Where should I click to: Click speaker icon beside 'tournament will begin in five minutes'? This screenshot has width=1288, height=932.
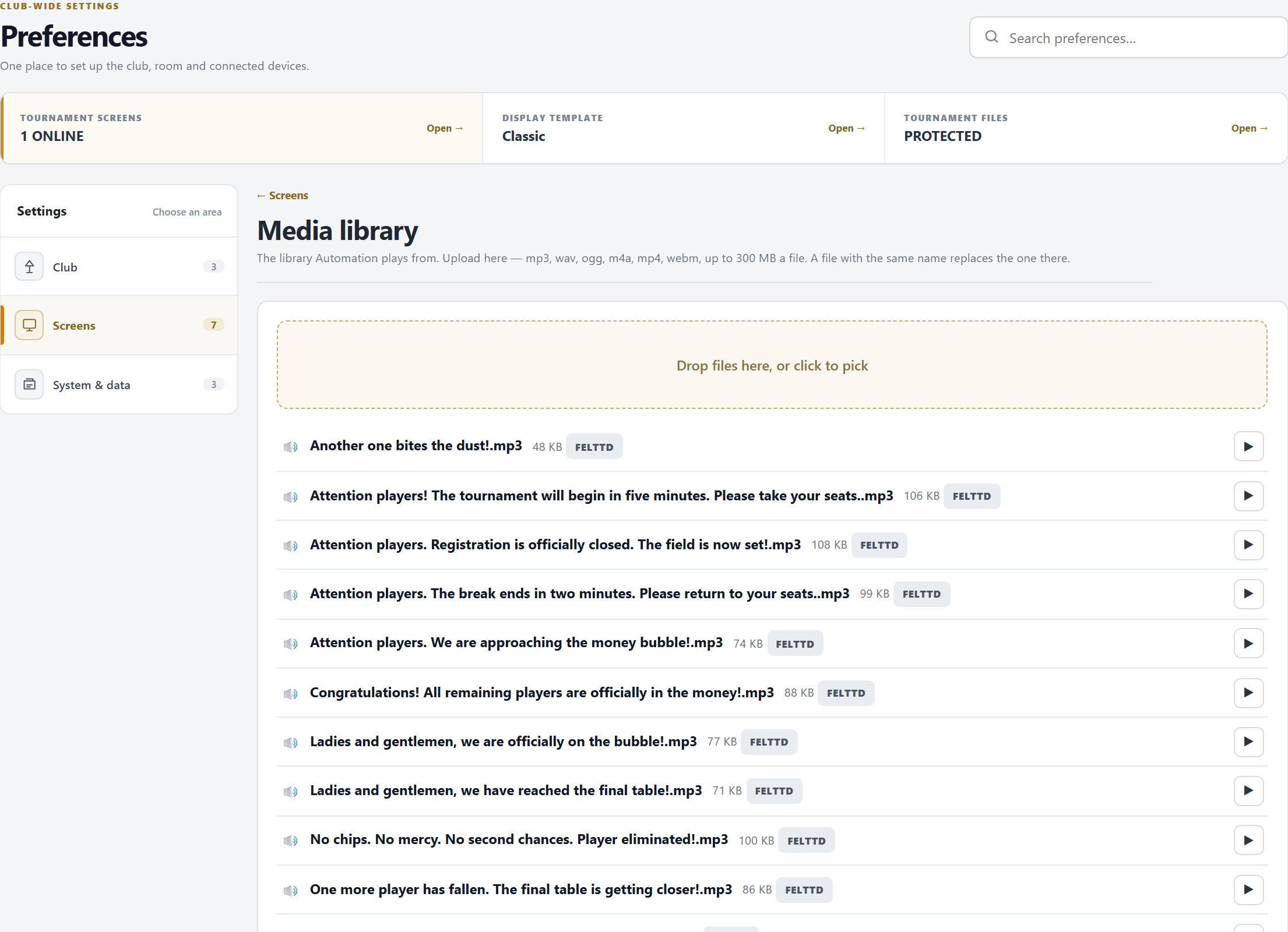point(290,497)
